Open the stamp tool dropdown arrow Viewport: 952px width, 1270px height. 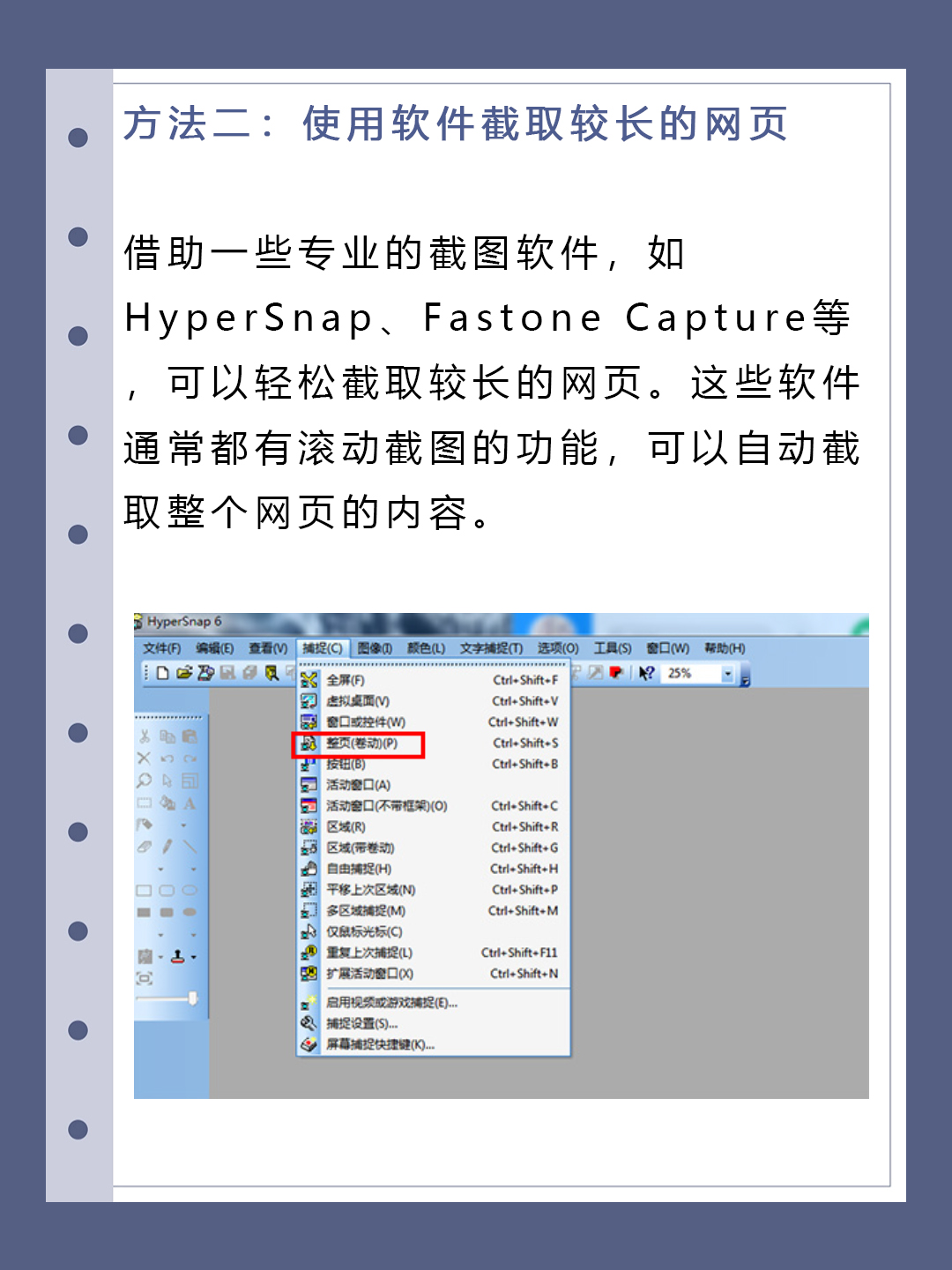194,957
